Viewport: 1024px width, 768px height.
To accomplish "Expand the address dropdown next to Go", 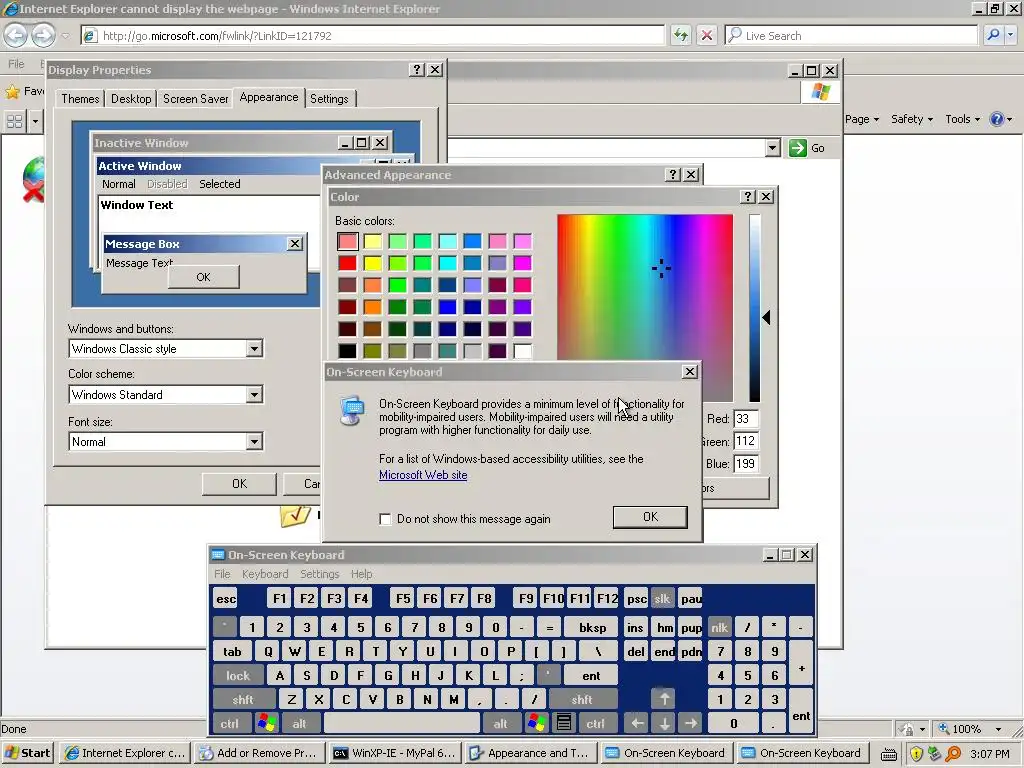I will (x=773, y=148).
